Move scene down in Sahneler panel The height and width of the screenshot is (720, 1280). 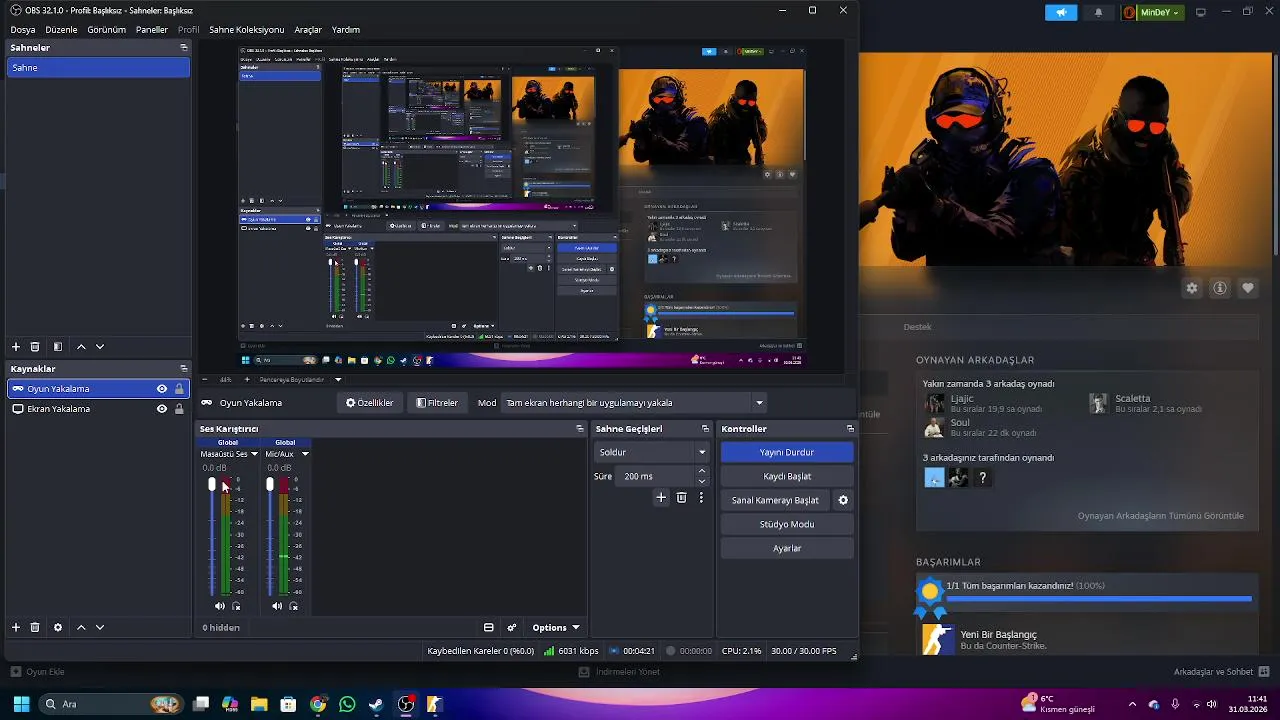(100, 347)
